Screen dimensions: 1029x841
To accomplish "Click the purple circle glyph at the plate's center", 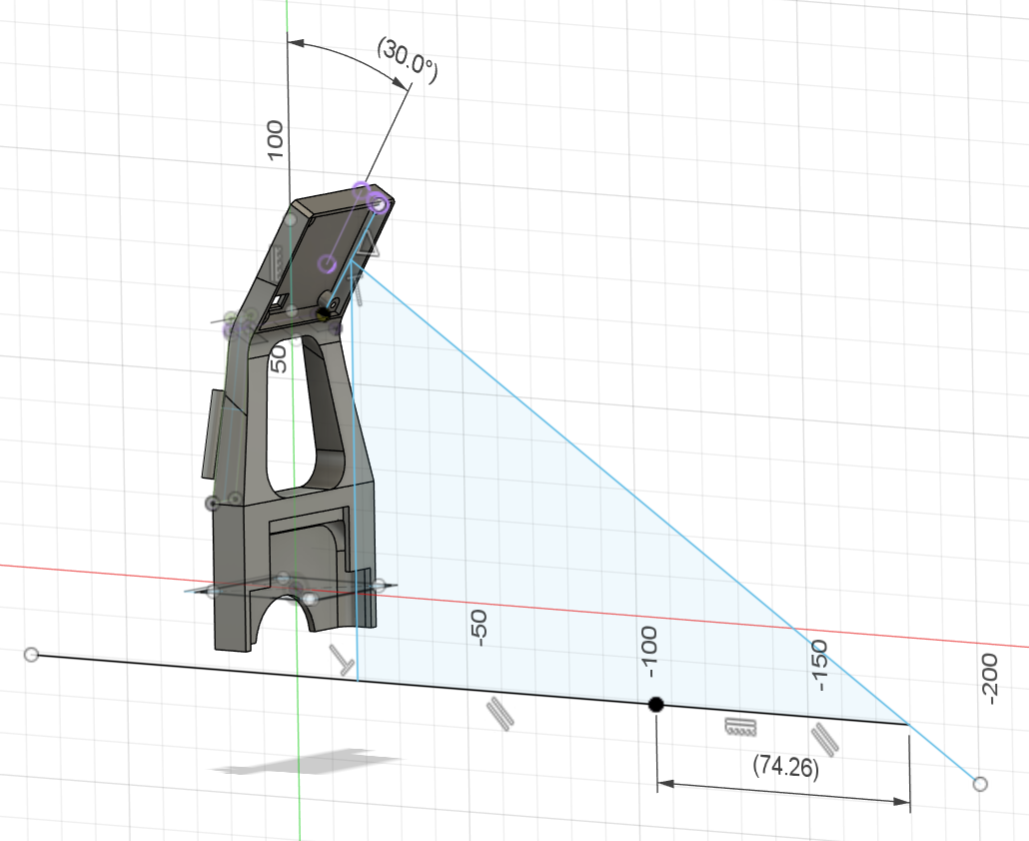I will 325,263.
